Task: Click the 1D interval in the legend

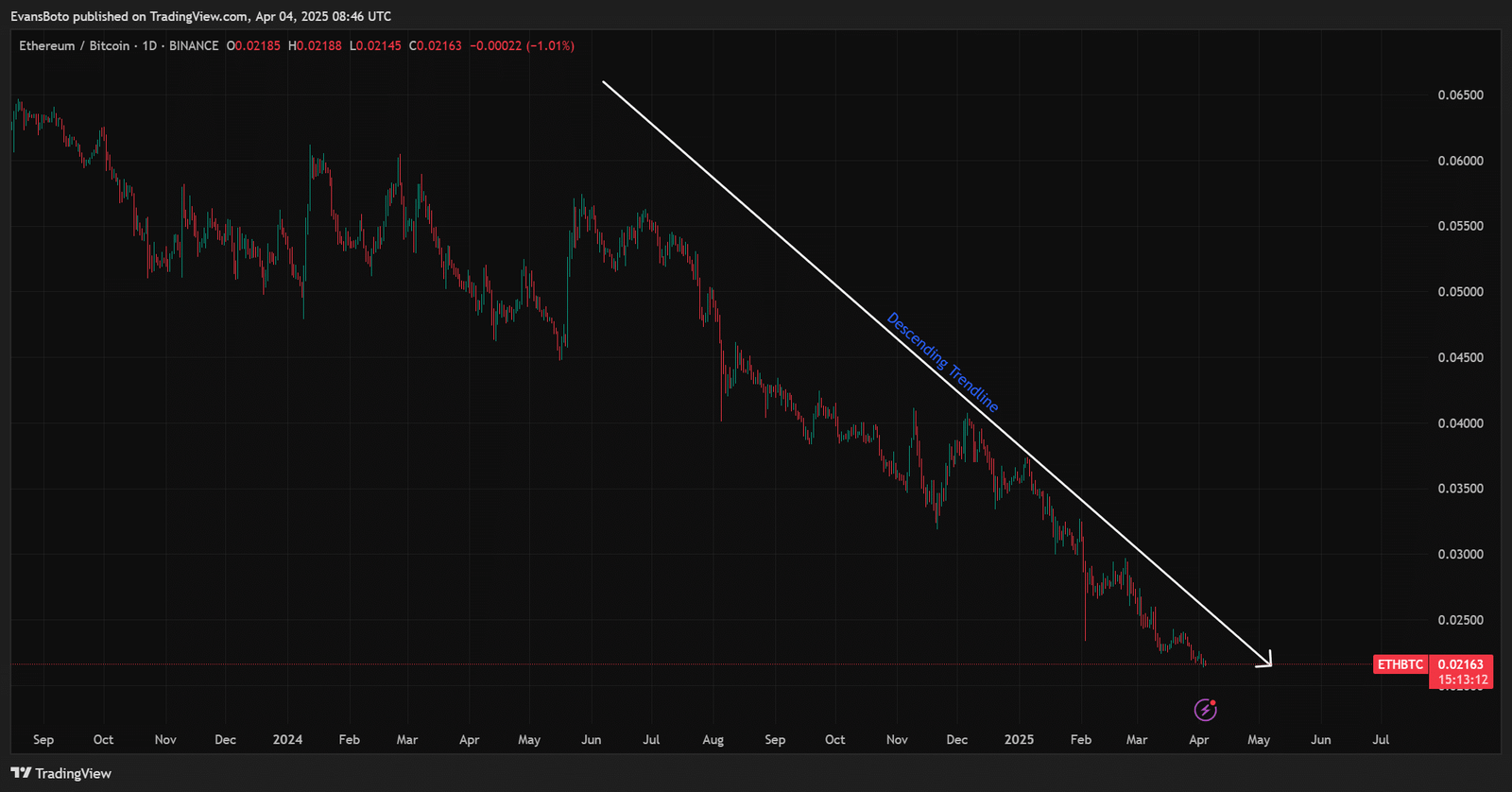Action: [x=149, y=45]
